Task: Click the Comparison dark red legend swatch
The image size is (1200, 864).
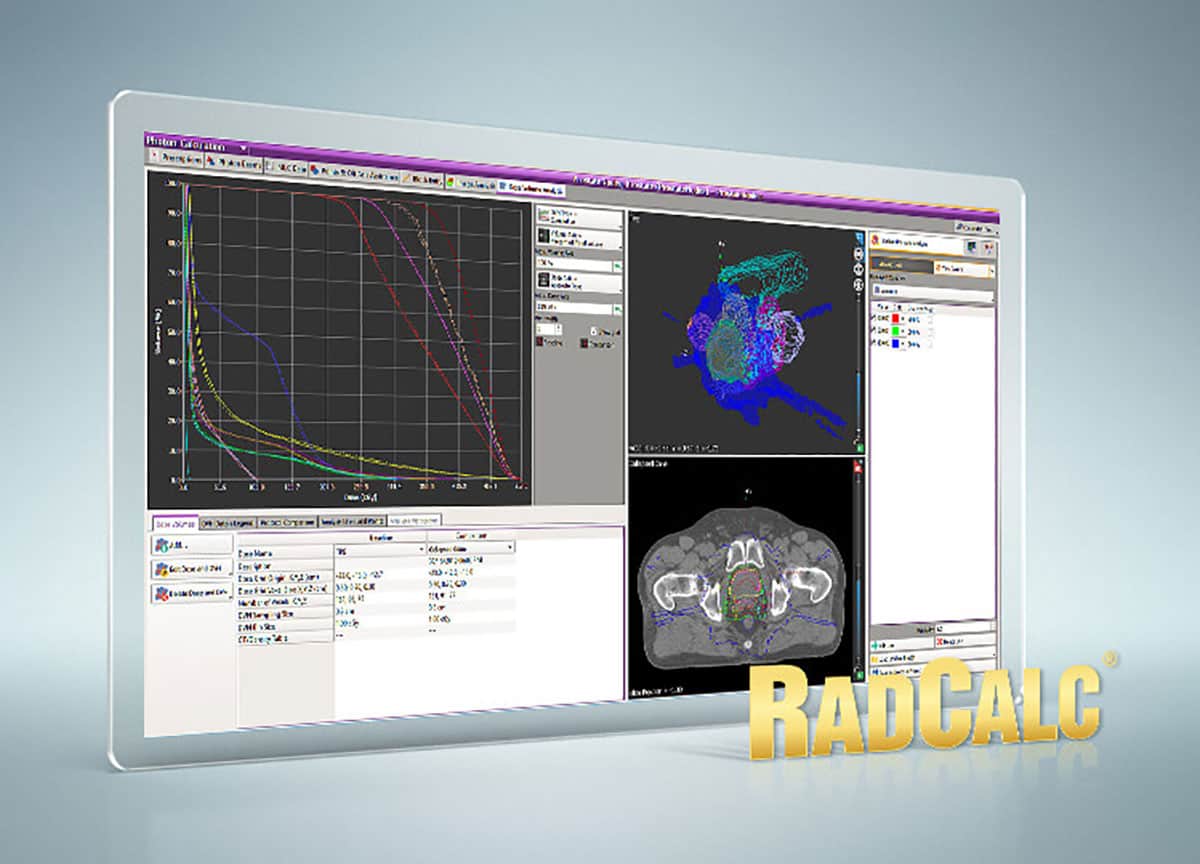Action: pos(582,343)
